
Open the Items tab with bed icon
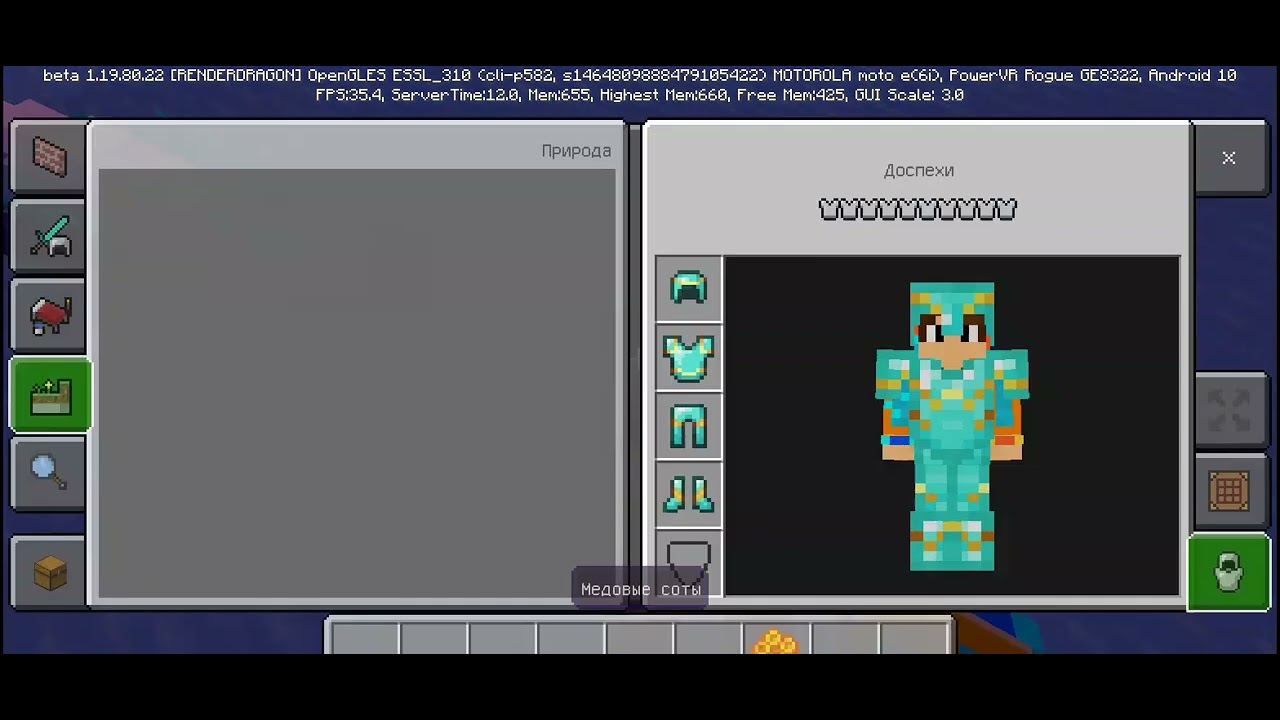point(50,316)
